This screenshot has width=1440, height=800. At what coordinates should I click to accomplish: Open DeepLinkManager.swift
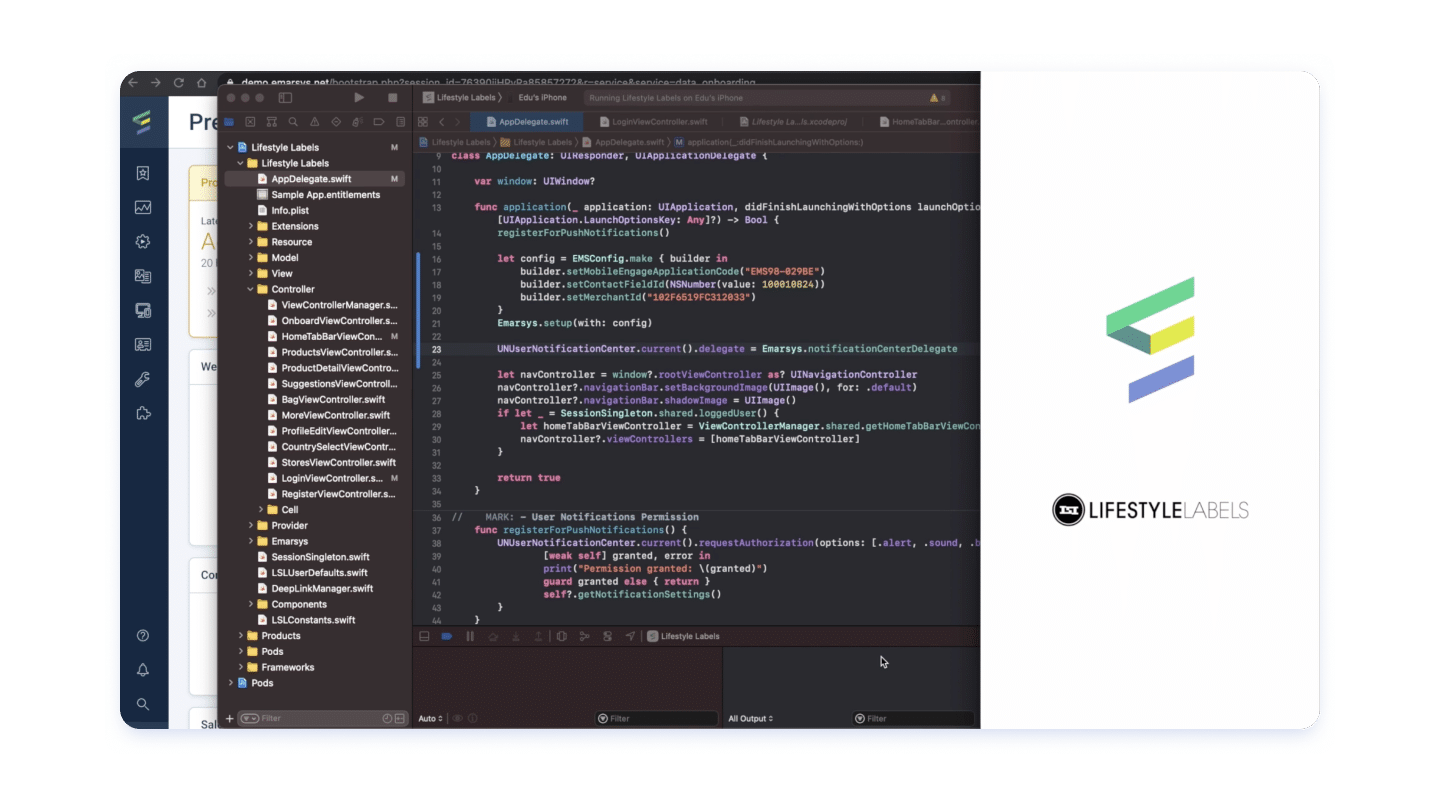[314, 589]
